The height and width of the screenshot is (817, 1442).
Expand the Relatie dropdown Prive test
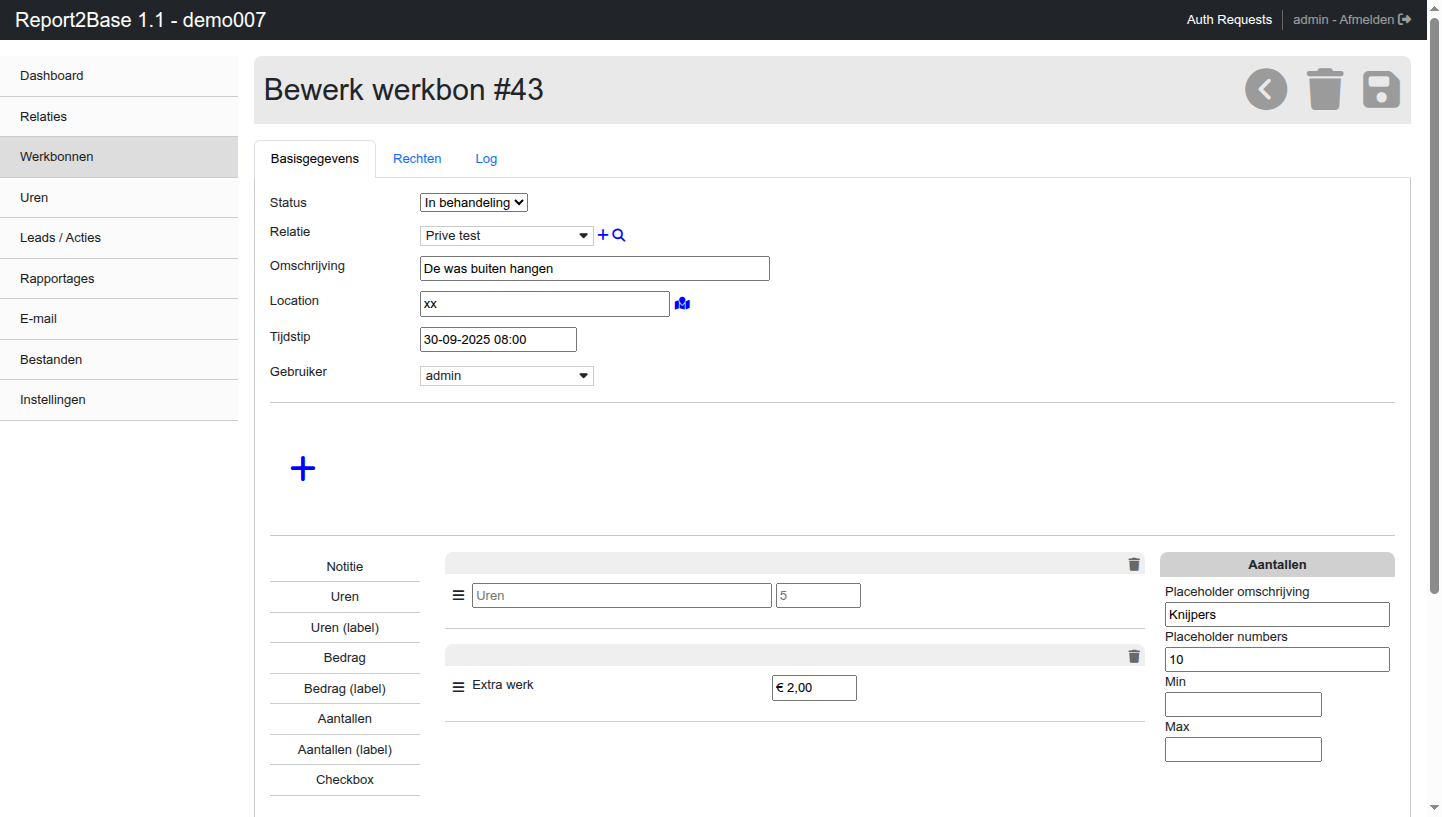[506, 236]
